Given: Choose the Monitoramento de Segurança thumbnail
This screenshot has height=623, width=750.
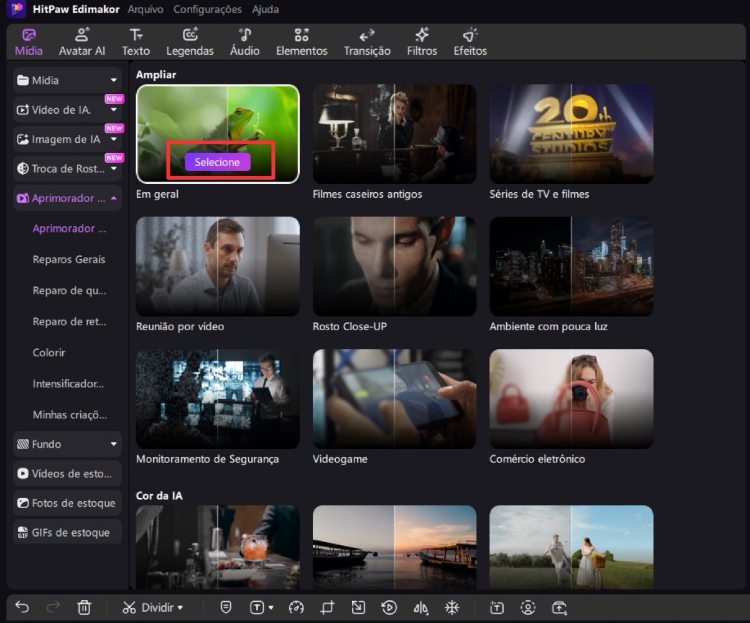Looking at the screenshot, I should 218,399.
